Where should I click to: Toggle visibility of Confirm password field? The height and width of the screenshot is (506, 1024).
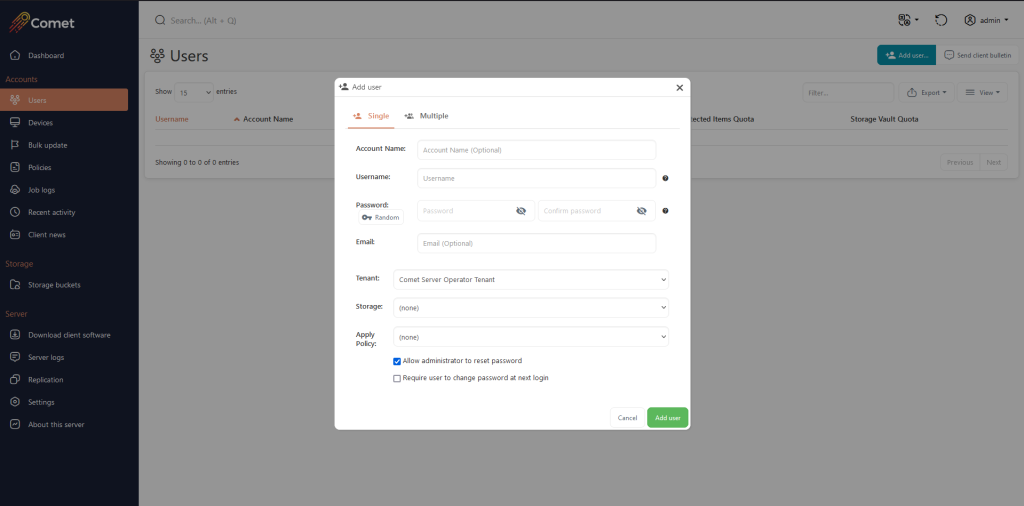click(641, 211)
